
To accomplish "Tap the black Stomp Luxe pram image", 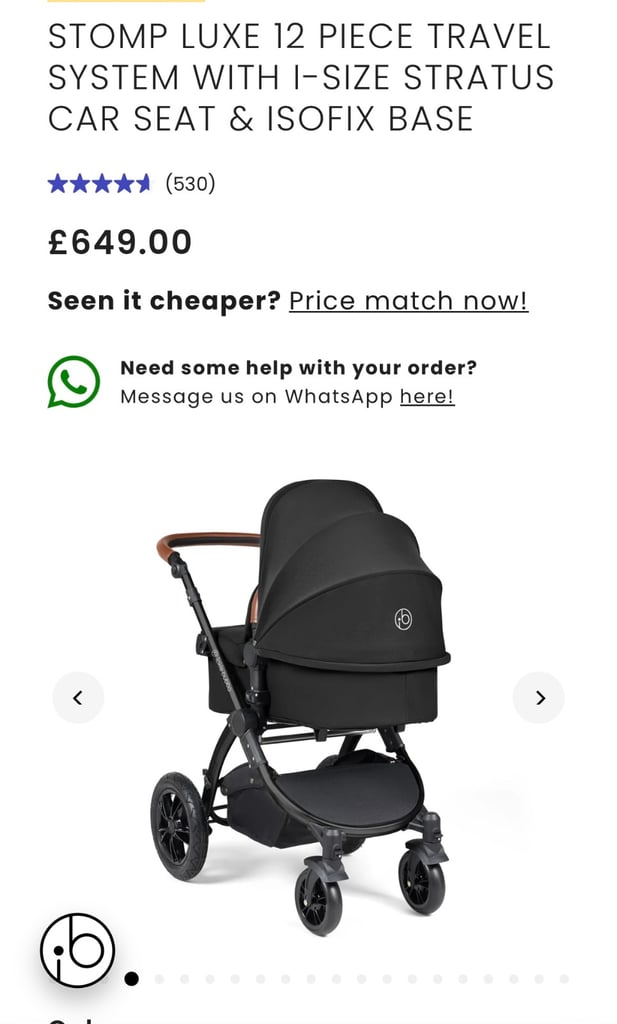I will coord(301,707).
